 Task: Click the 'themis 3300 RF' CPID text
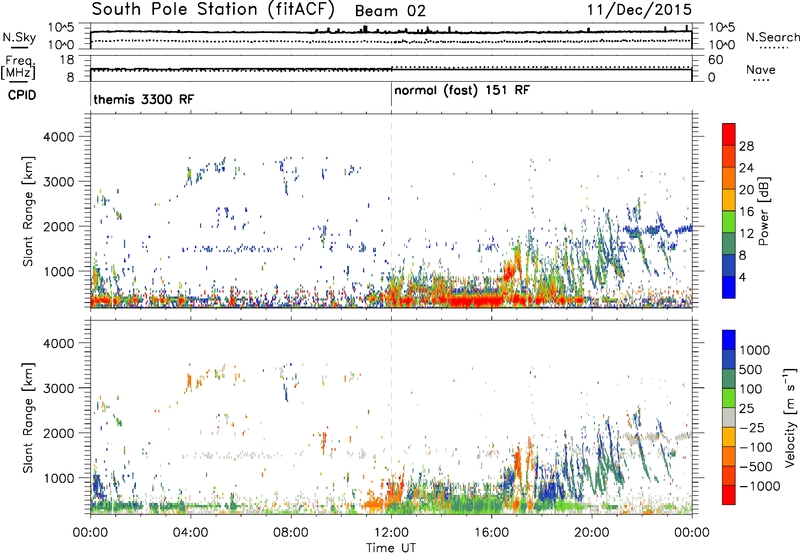point(143,99)
